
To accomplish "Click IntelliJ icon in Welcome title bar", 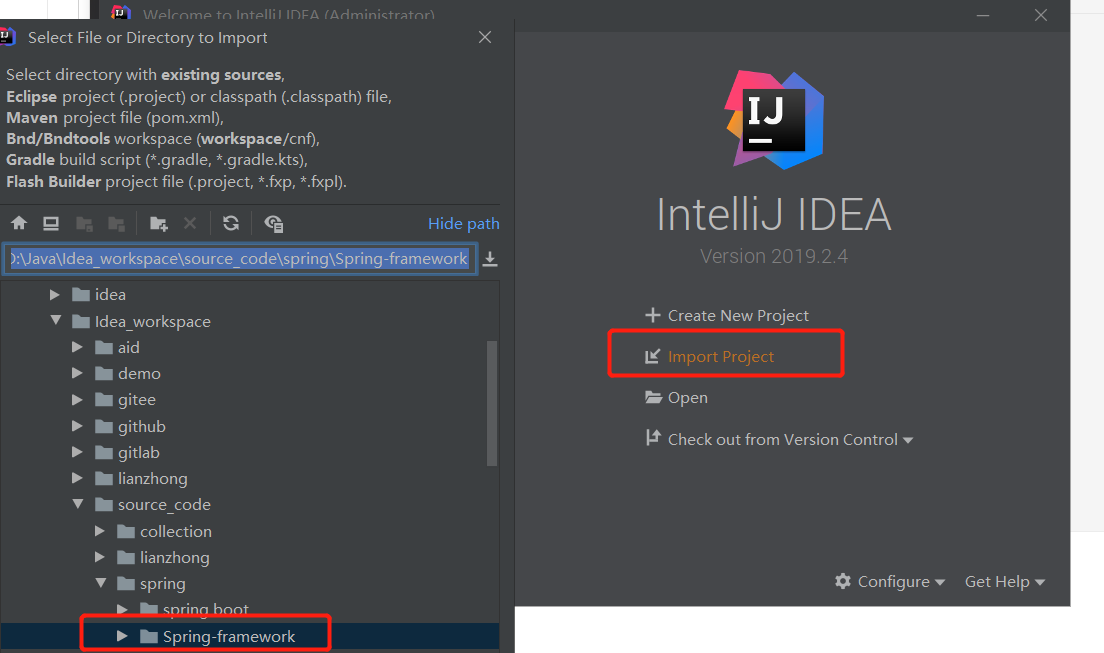I will (121, 13).
